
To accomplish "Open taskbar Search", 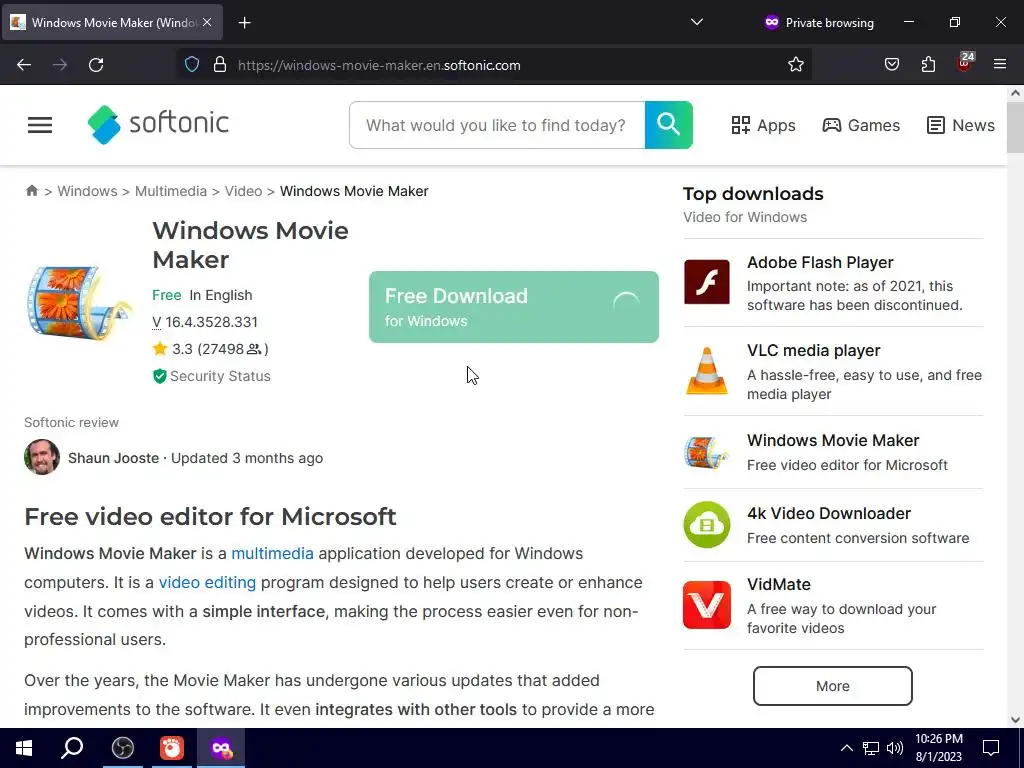I will tap(72, 748).
